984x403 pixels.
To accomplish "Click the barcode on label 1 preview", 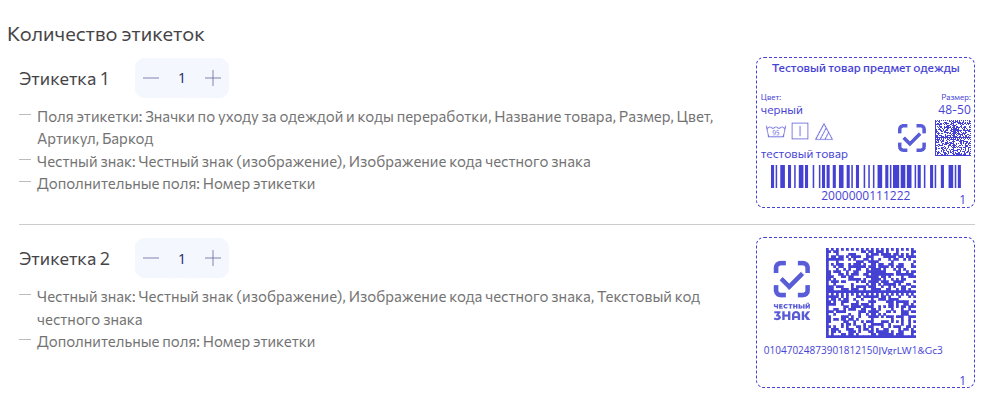I will tap(865, 176).
